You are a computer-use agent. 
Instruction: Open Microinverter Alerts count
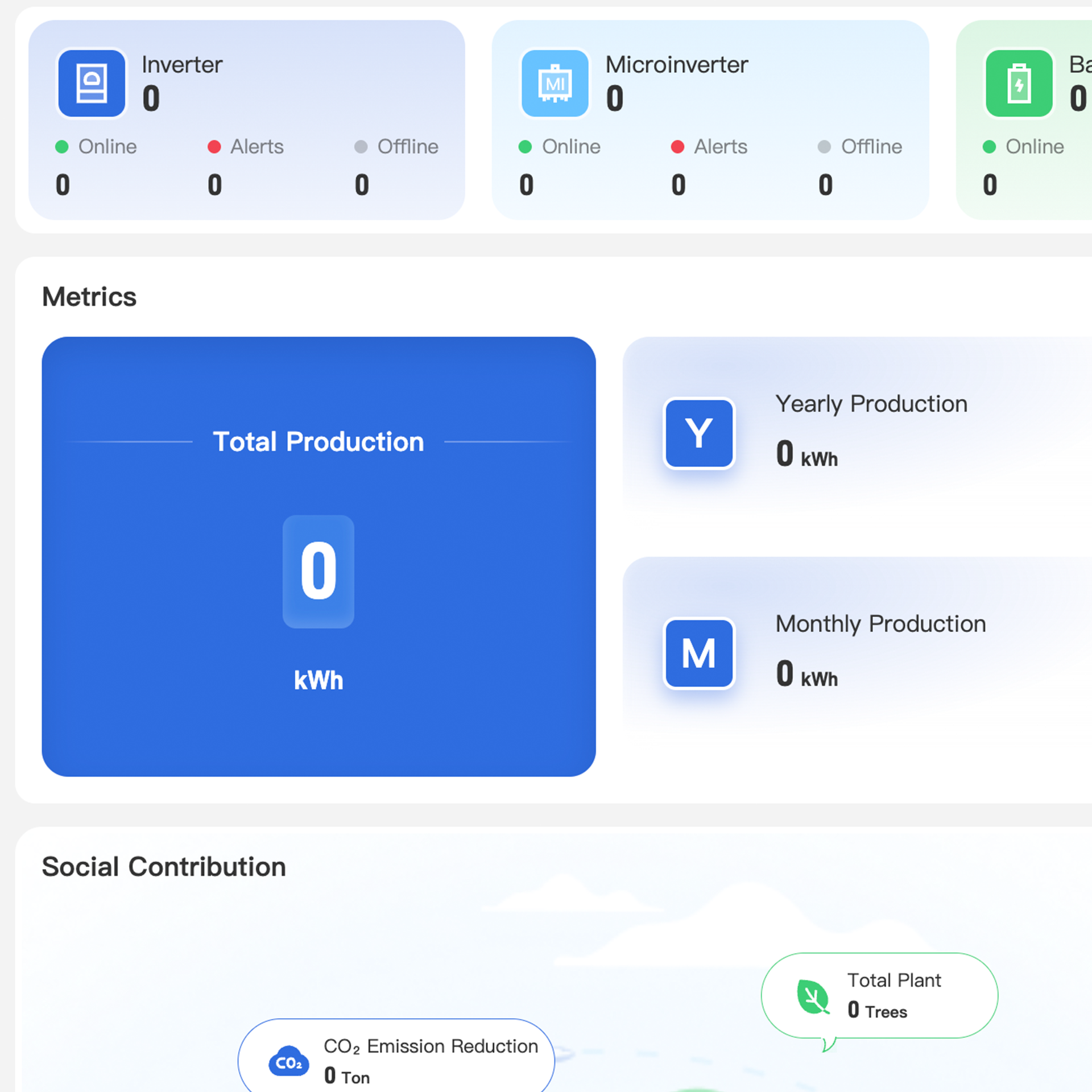point(678,185)
